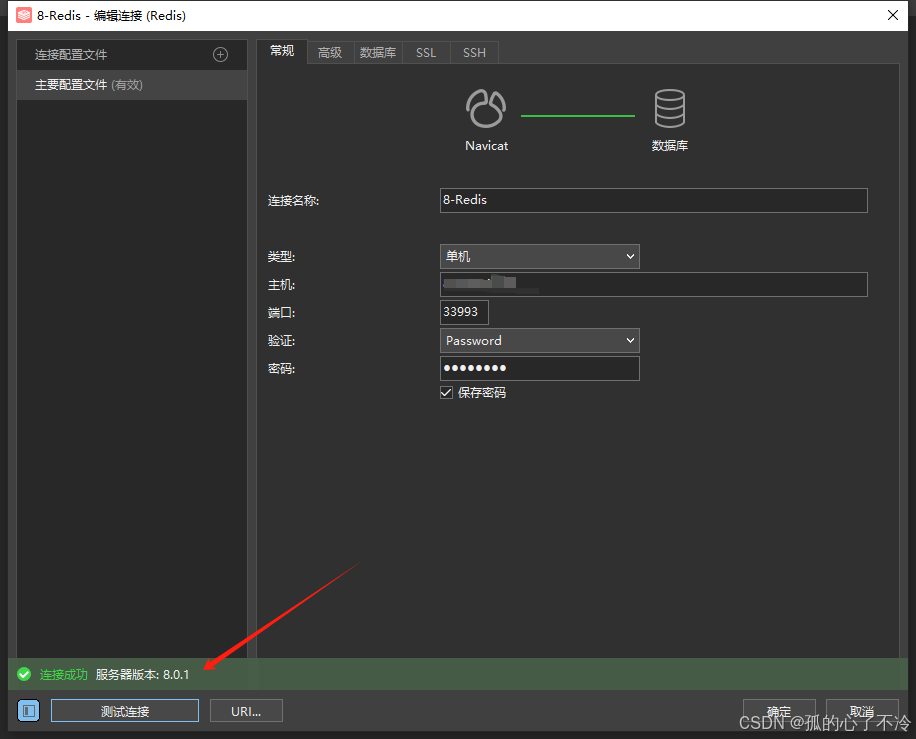Click the connection name field 8-Redis
Image resolution: width=916 pixels, height=739 pixels.
tap(654, 200)
